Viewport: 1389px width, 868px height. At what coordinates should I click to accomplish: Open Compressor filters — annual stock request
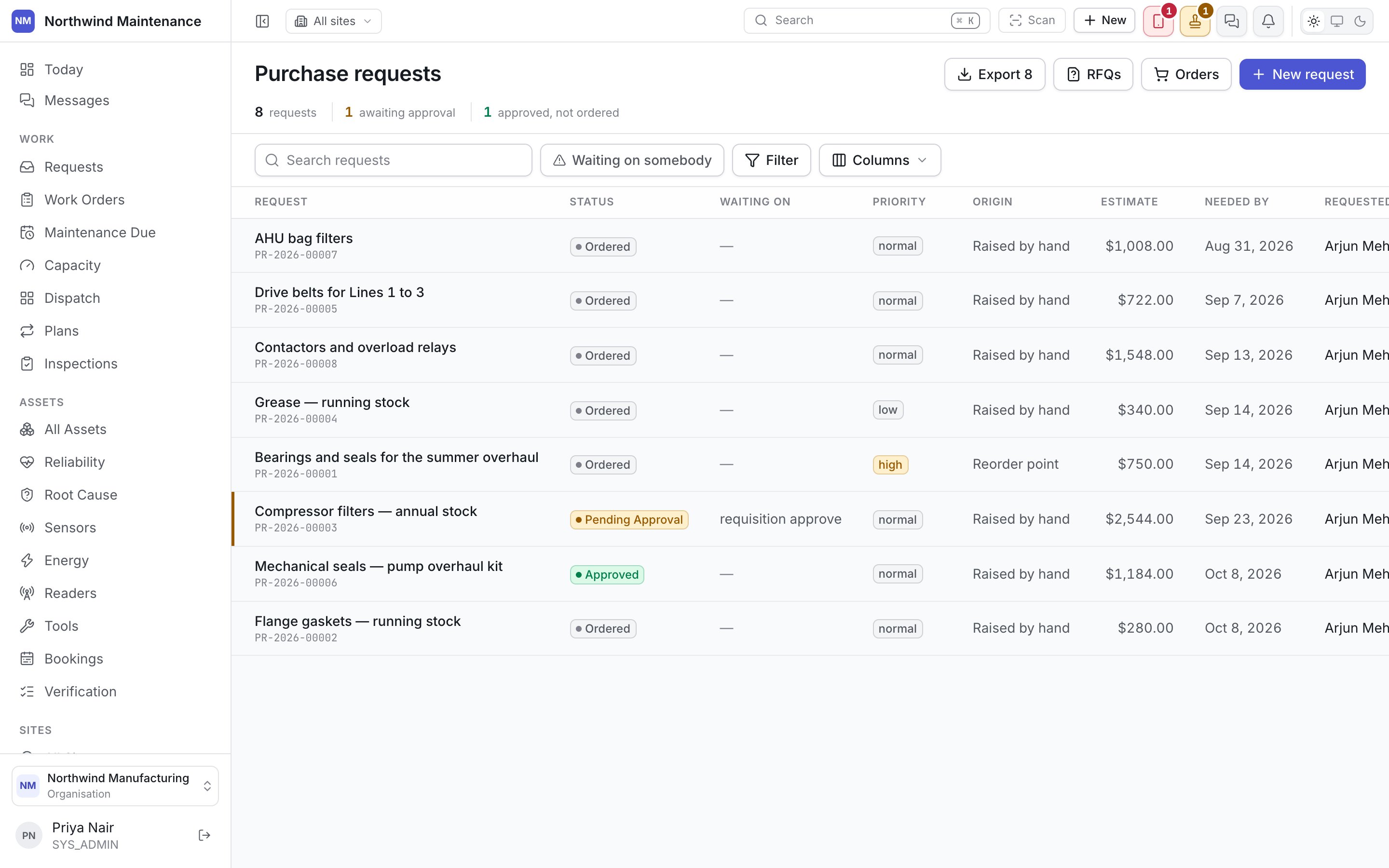pos(366,512)
